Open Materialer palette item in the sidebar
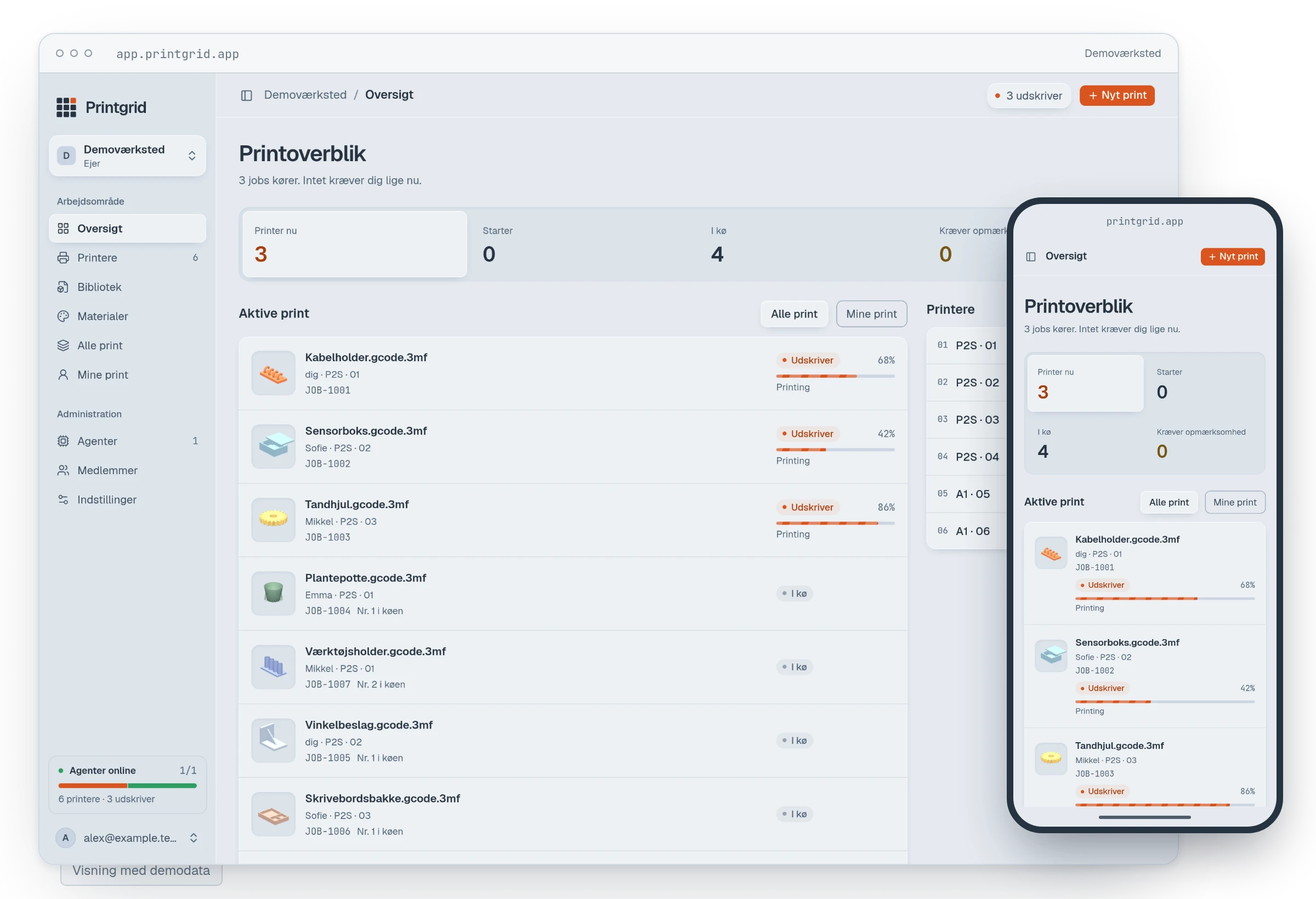 [x=127, y=316]
